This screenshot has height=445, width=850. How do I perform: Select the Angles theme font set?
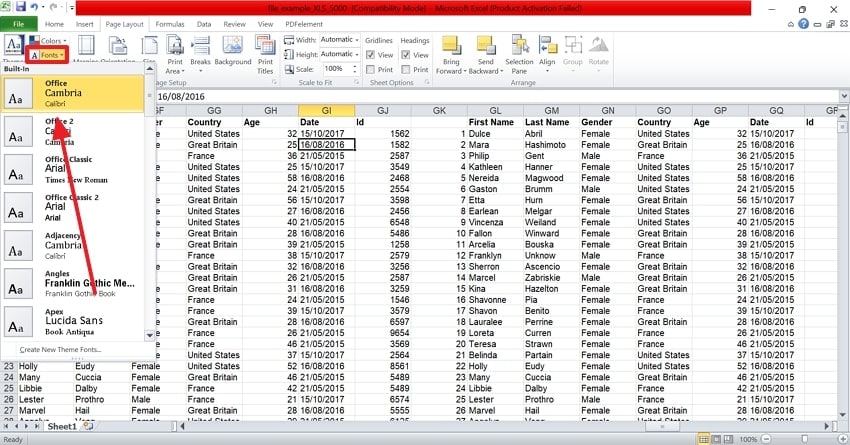click(73, 284)
